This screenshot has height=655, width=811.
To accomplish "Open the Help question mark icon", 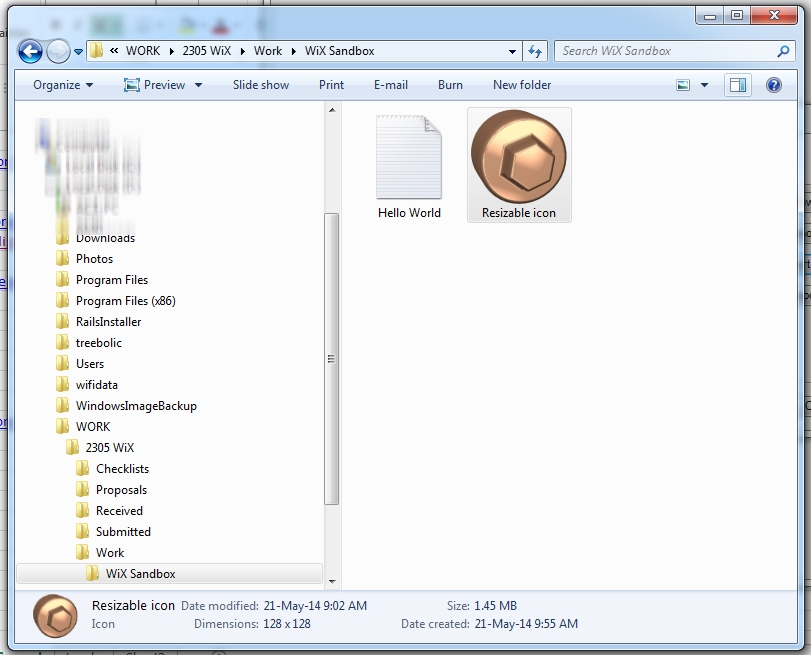I will (773, 85).
